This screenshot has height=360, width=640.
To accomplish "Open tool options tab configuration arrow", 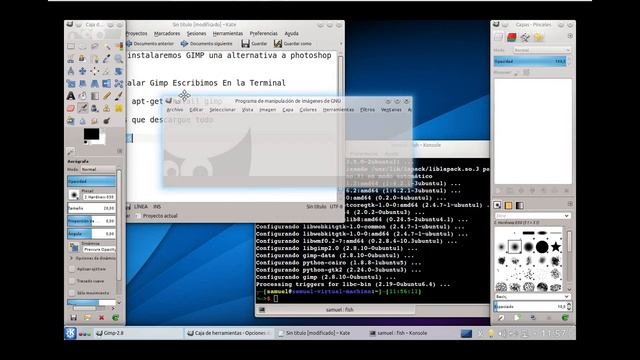I will (x=120, y=151).
